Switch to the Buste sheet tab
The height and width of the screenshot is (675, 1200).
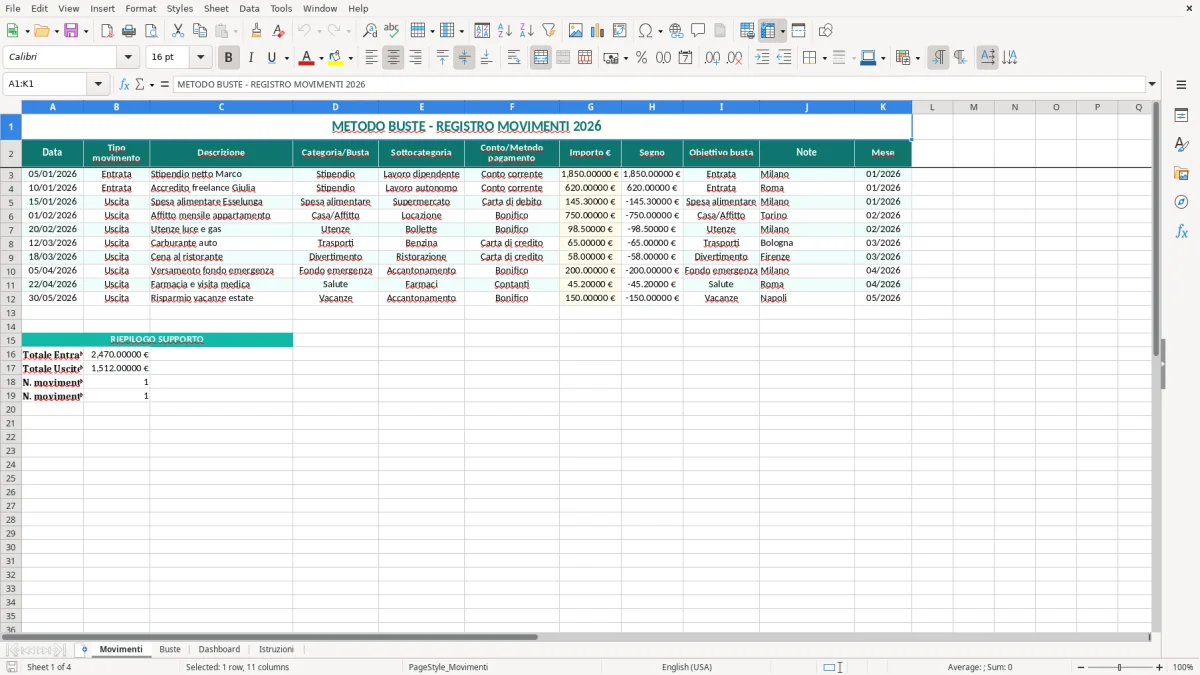coord(170,650)
